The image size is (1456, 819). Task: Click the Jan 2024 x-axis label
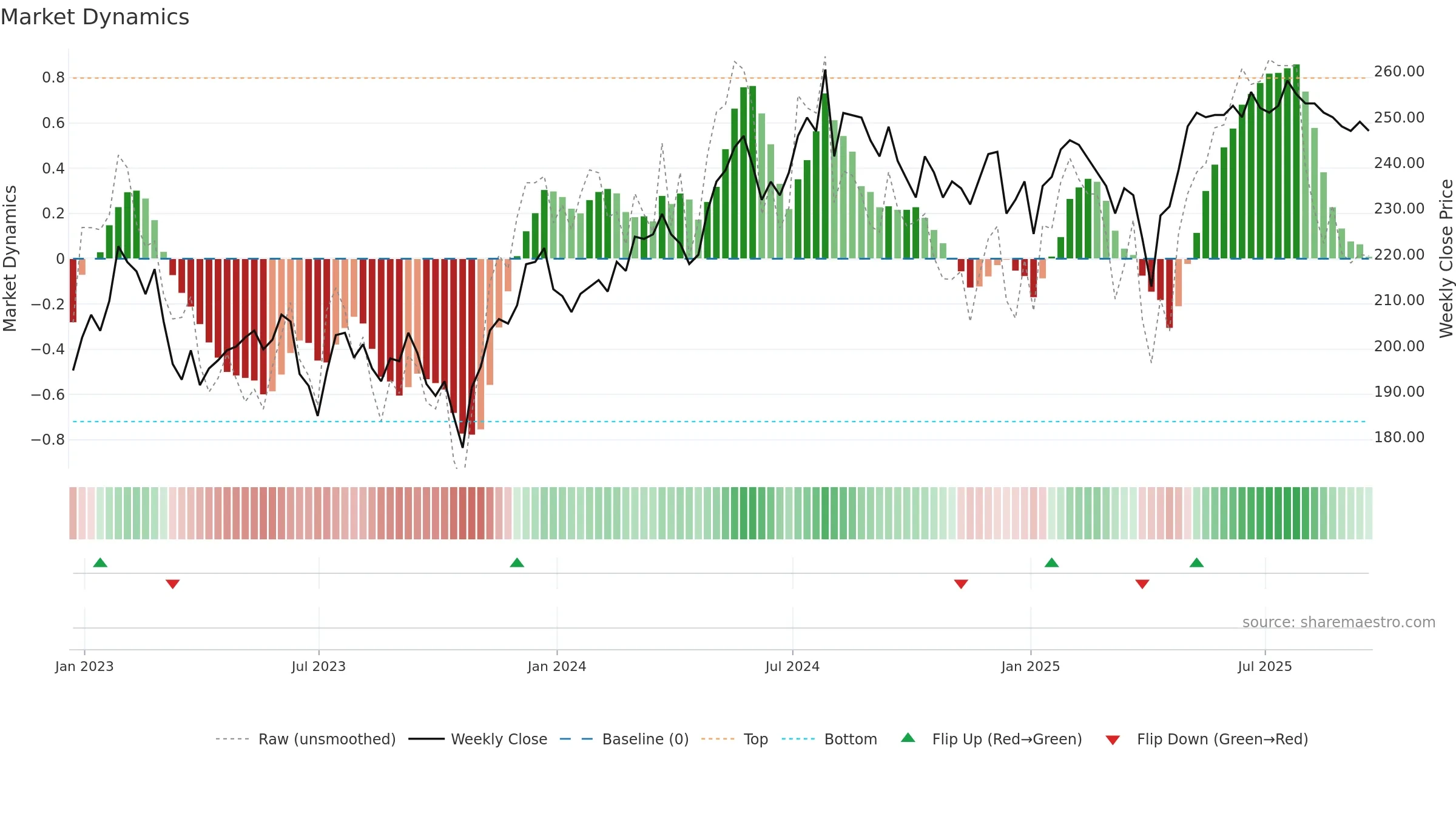(x=557, y=666)
